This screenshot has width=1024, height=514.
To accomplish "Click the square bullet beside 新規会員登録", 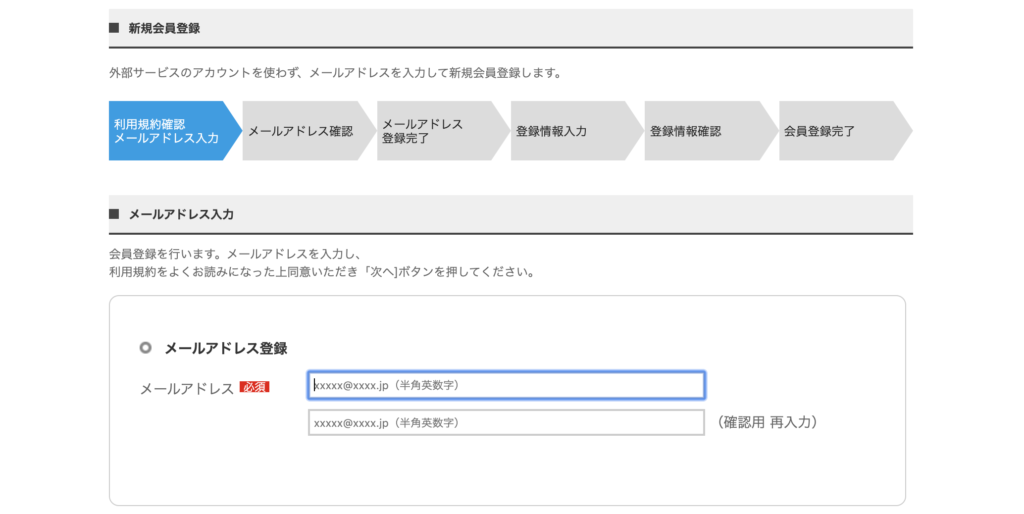I will coord(114,27).
